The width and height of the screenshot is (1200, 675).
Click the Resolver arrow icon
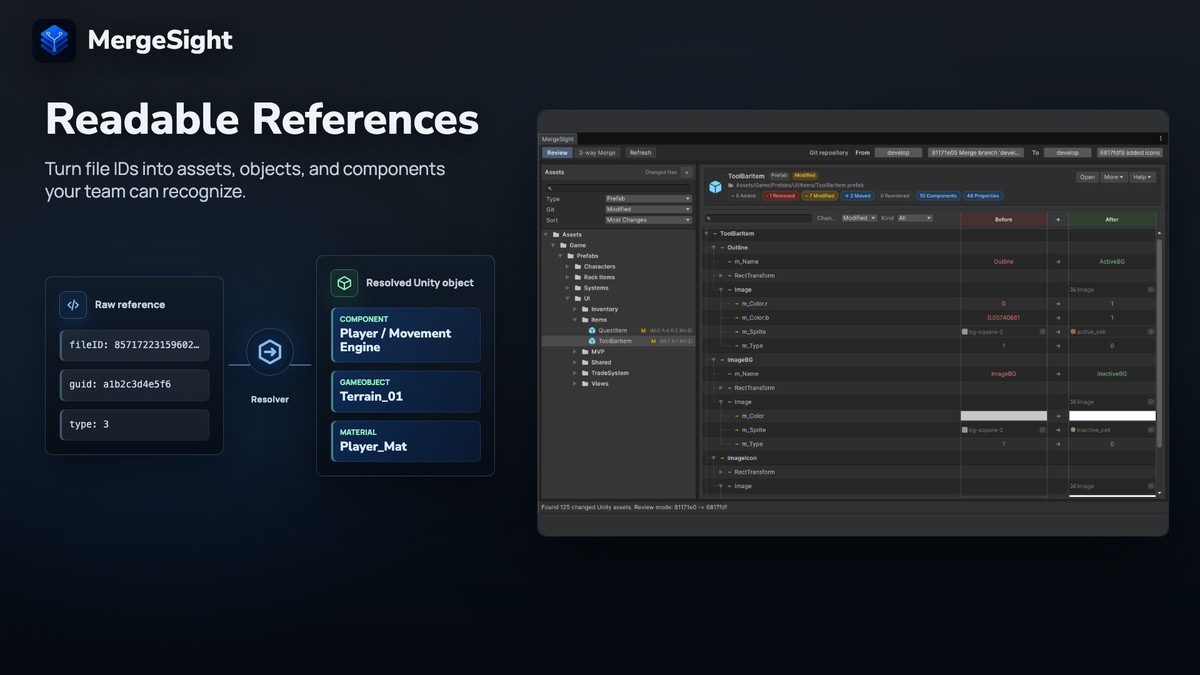[x=269, y=352]
